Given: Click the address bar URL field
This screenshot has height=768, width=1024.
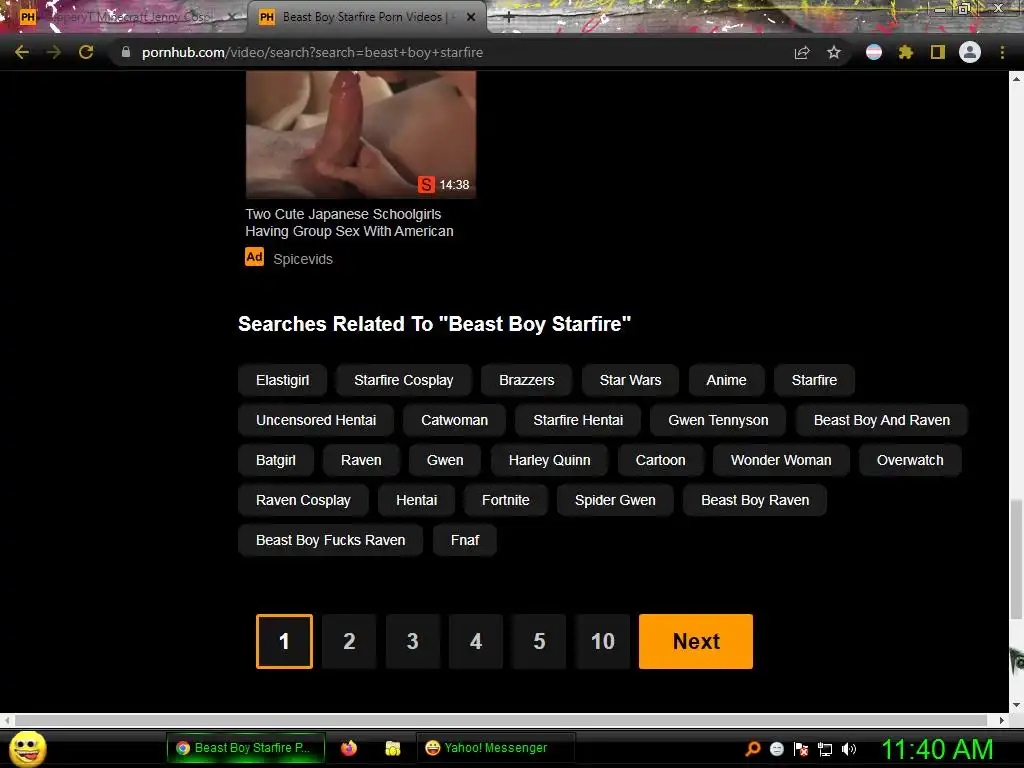Looking at the screenshot, I should pos(451,52).
